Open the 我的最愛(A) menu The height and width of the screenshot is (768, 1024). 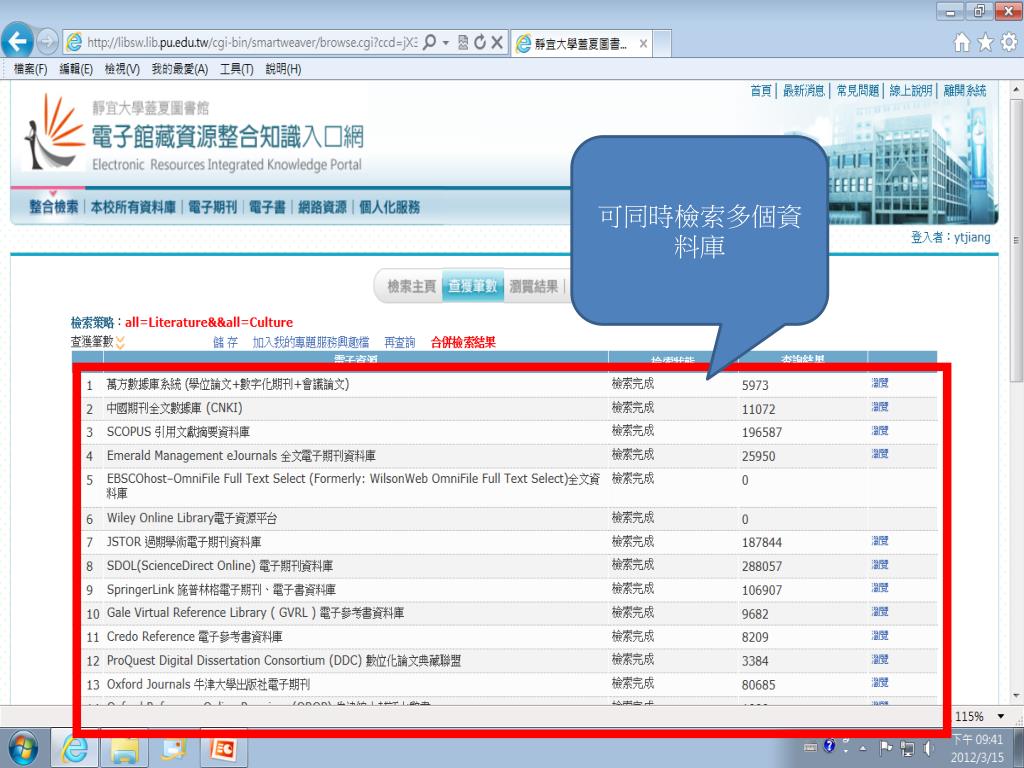pos(180,69)
